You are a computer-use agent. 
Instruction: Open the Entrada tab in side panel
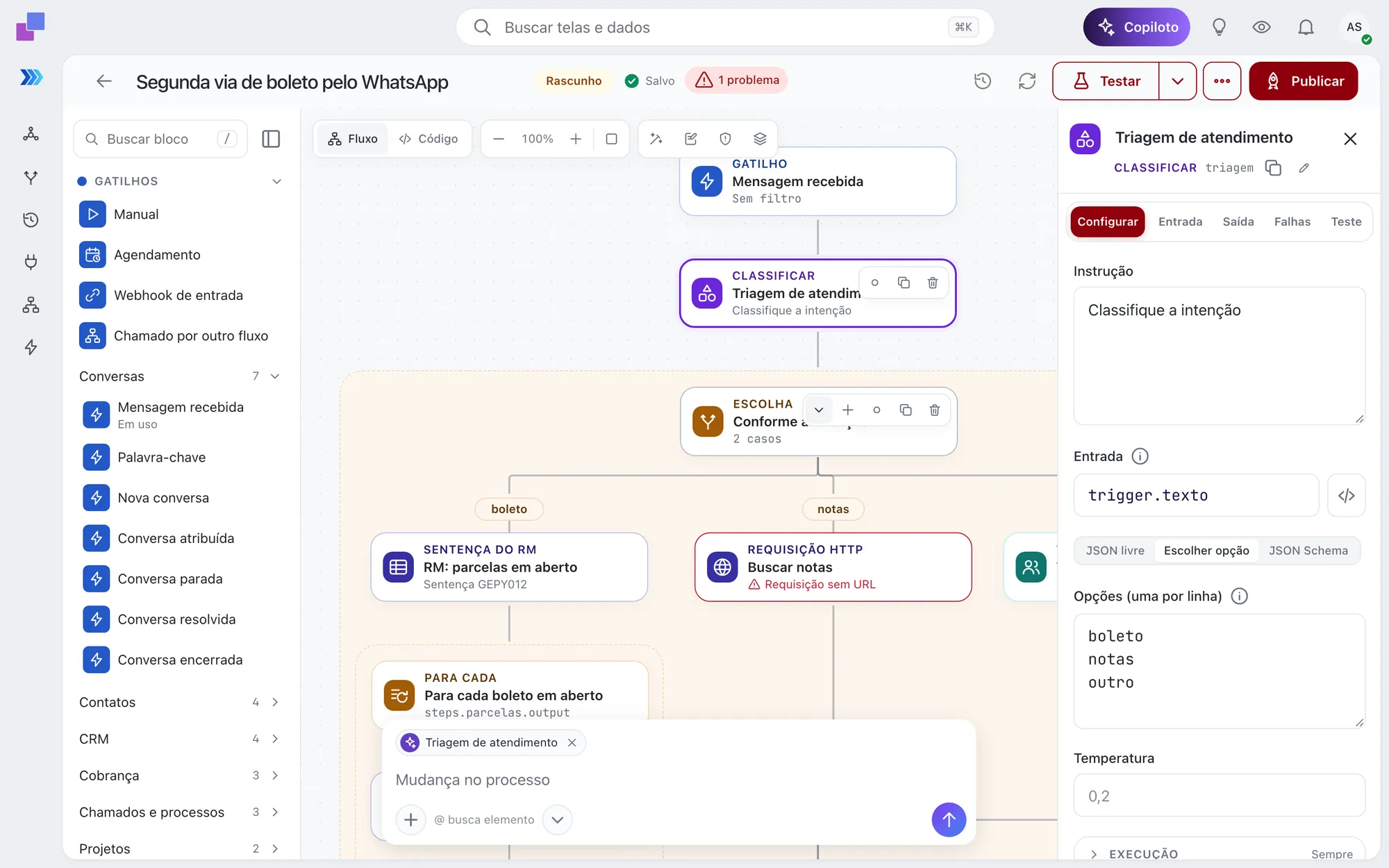click(x=1180, y=222)
